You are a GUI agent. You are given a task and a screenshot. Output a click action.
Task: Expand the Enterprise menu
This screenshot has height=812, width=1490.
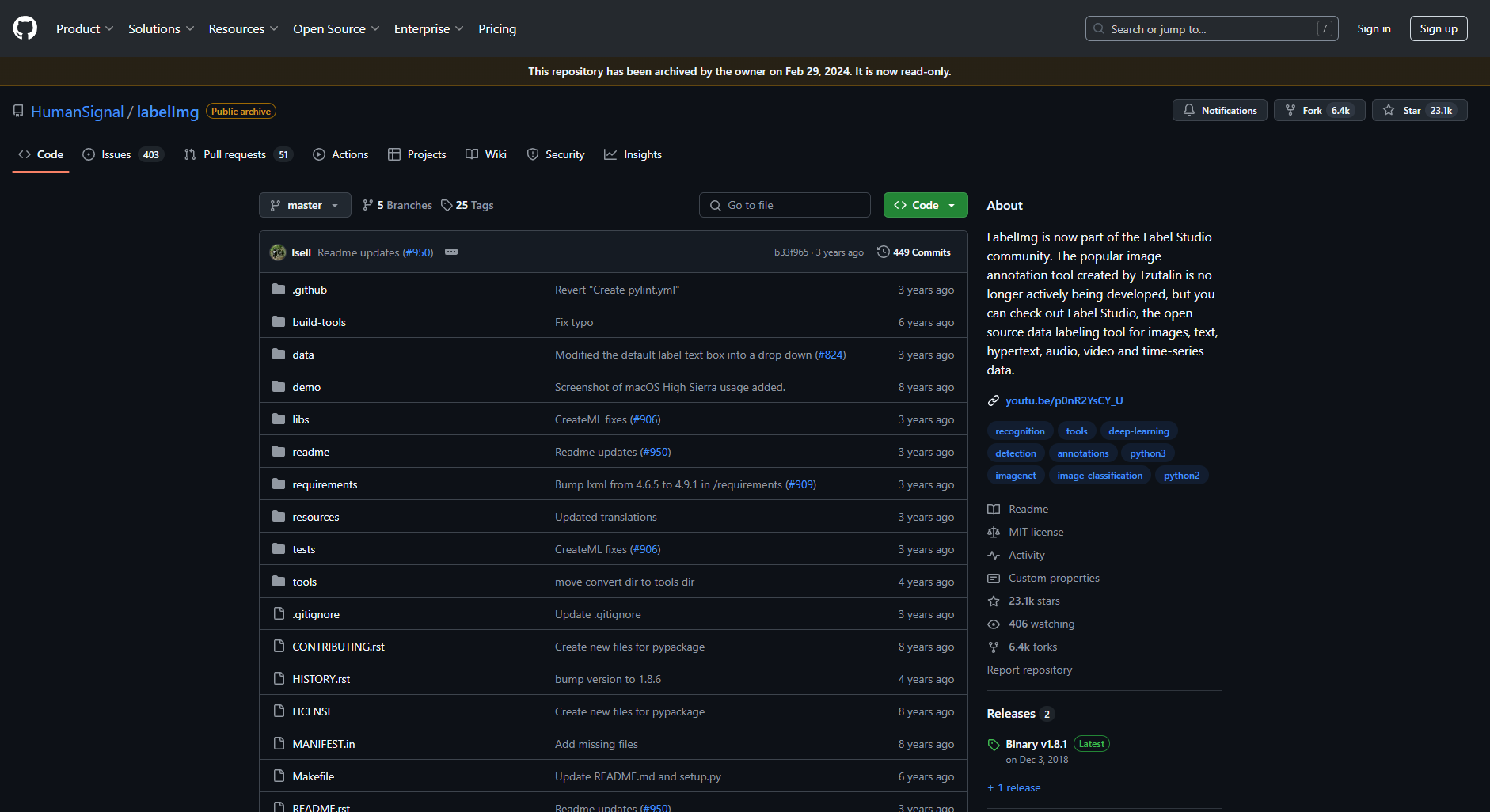tap(428, 28)
